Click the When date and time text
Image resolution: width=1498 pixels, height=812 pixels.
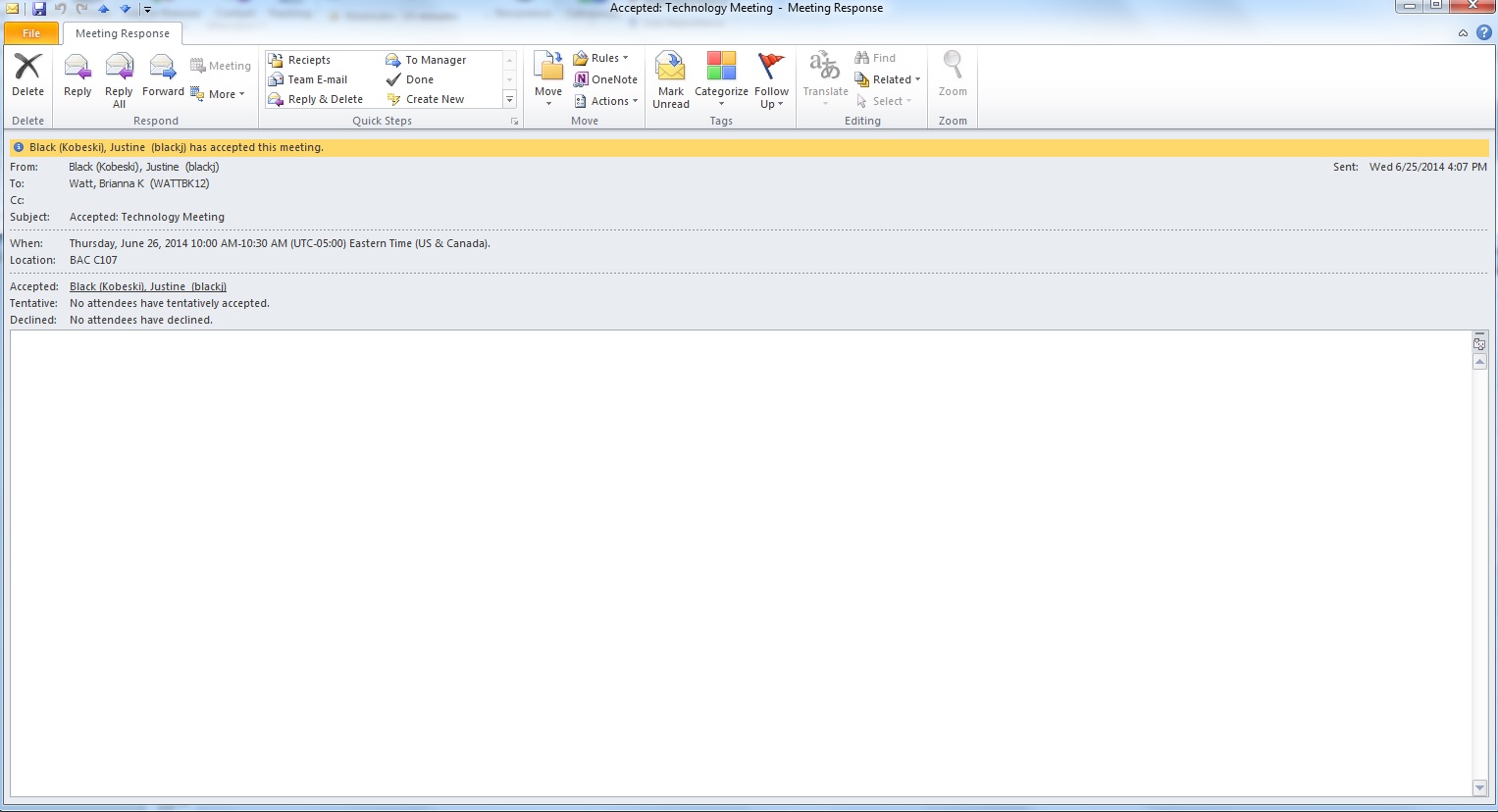click(x=280, y=243)
